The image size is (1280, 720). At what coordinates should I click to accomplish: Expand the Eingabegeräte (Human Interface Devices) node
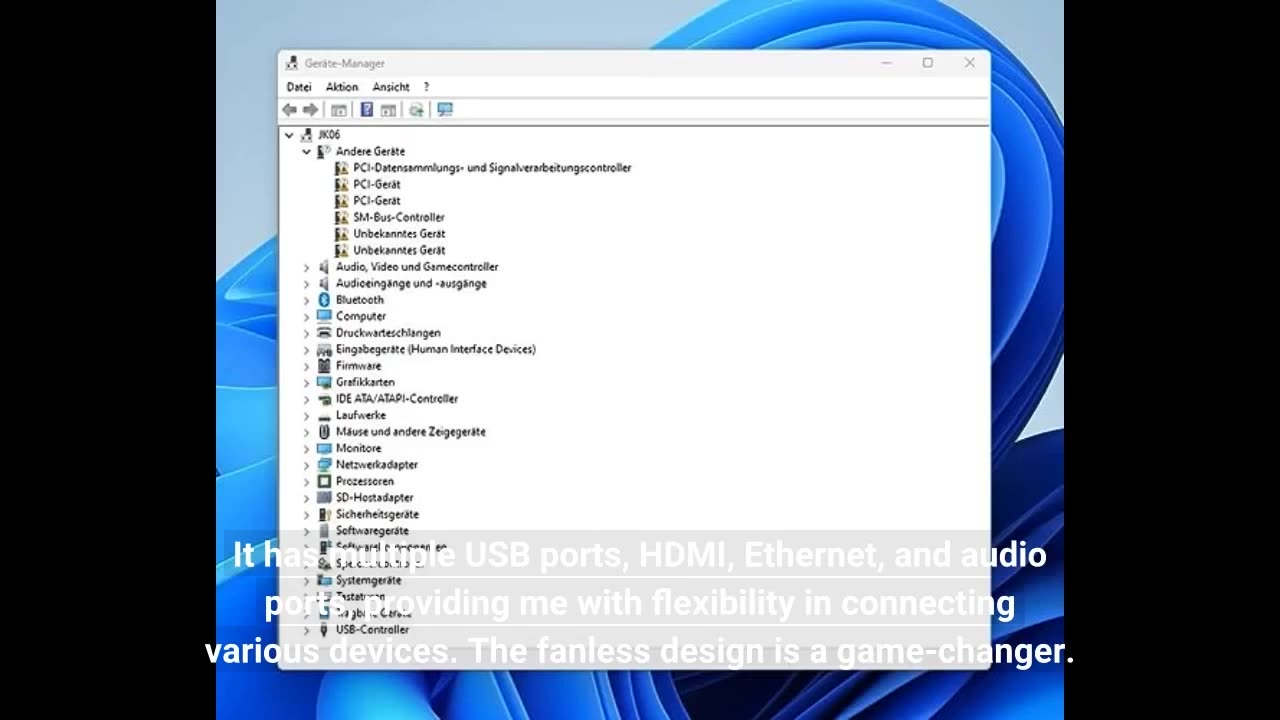click(x=307, y=349)
